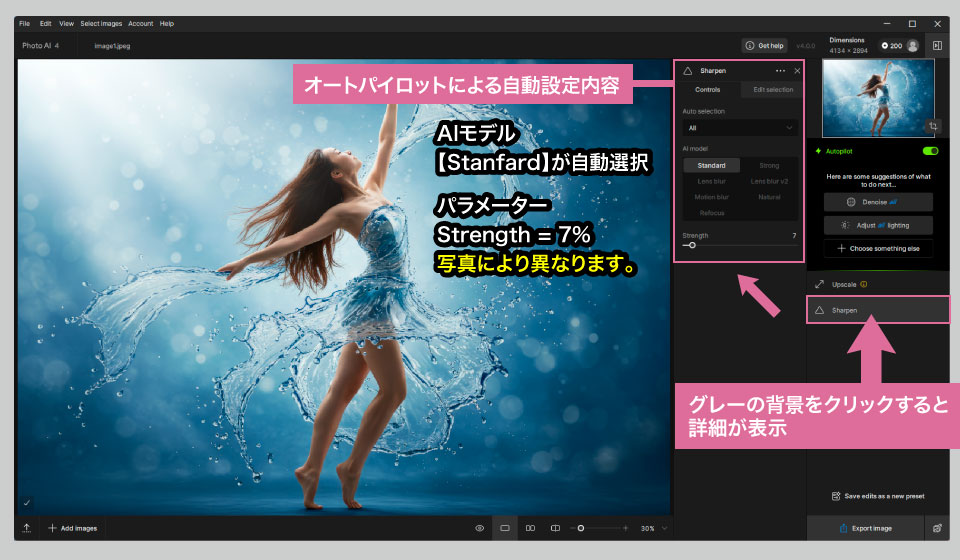Select the Strong AI model
The height and width of the screenshot is (560, 960).
click(x=769, y=166)
